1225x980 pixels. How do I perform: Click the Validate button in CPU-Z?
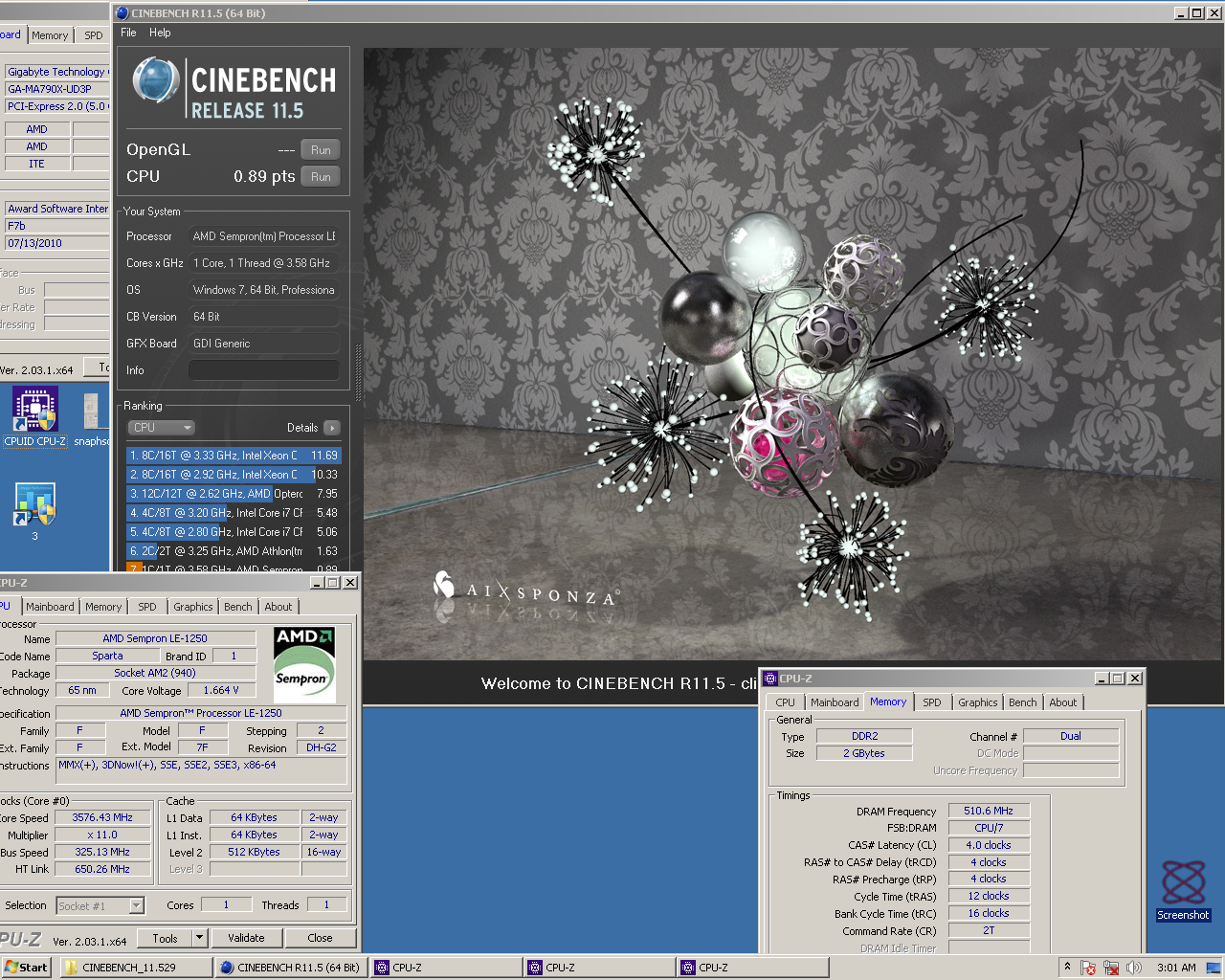246,938
